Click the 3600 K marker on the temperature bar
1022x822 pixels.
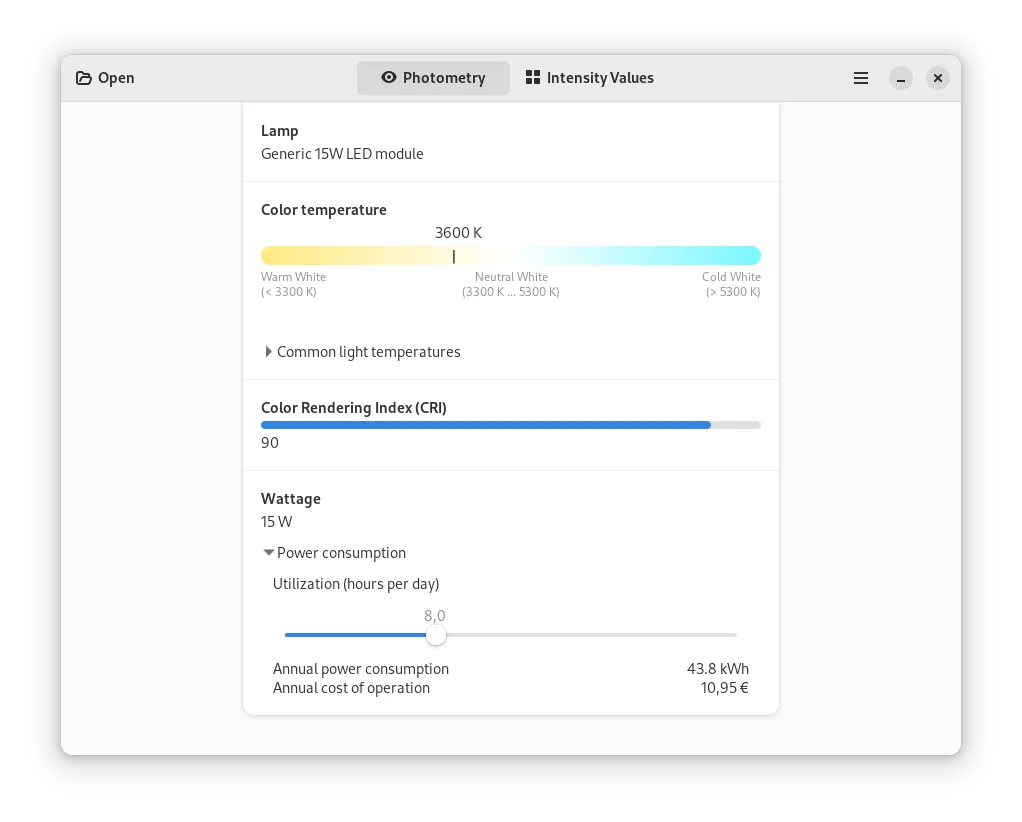pyautogui.click(x=454, y=256)
